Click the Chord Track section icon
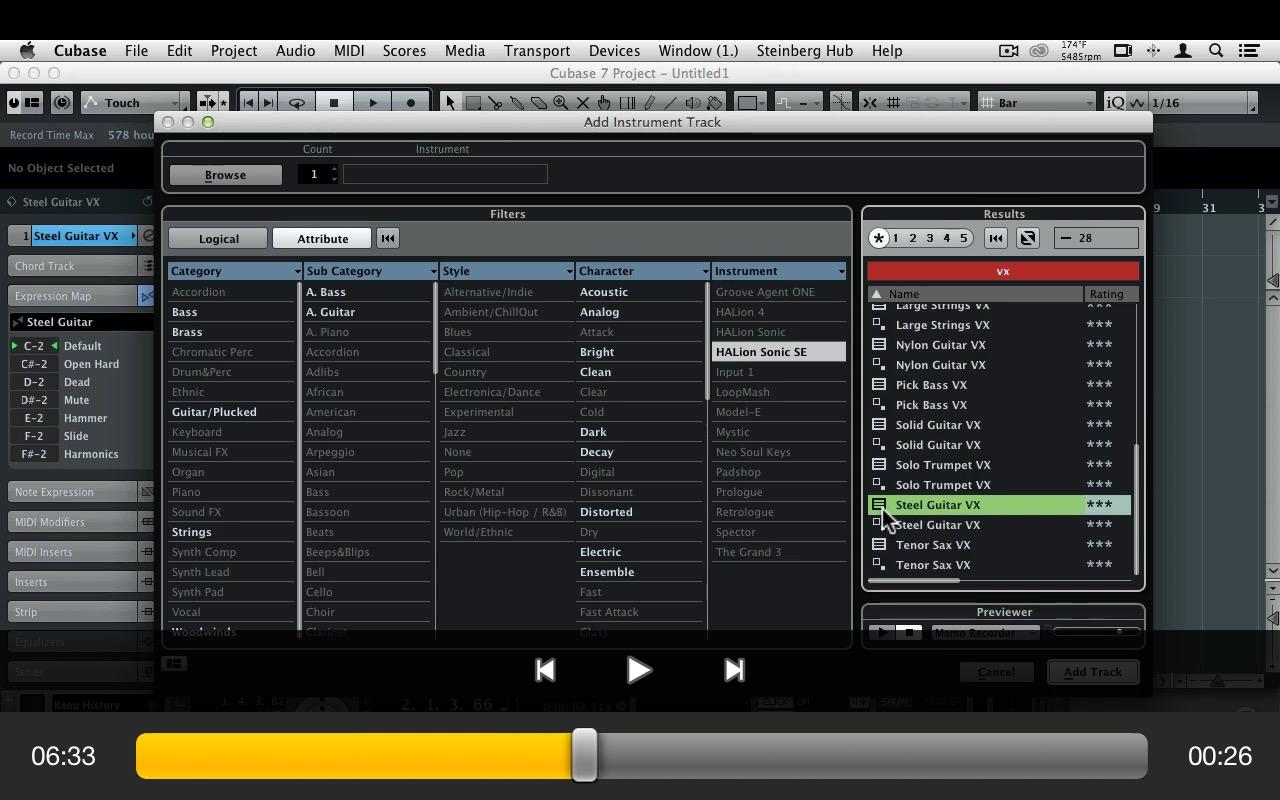Image resolution: width=1280 pixels, height=800 pixels. [x=147, y=266]
